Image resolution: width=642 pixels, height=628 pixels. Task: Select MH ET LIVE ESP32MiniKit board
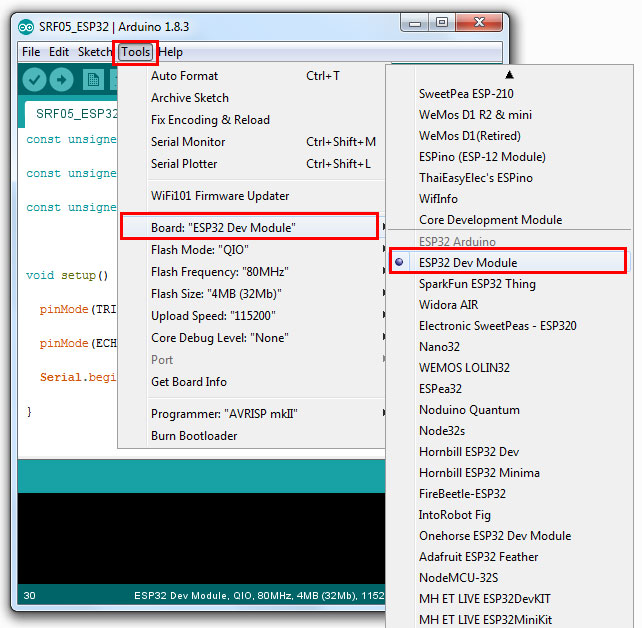pos(509,619)
